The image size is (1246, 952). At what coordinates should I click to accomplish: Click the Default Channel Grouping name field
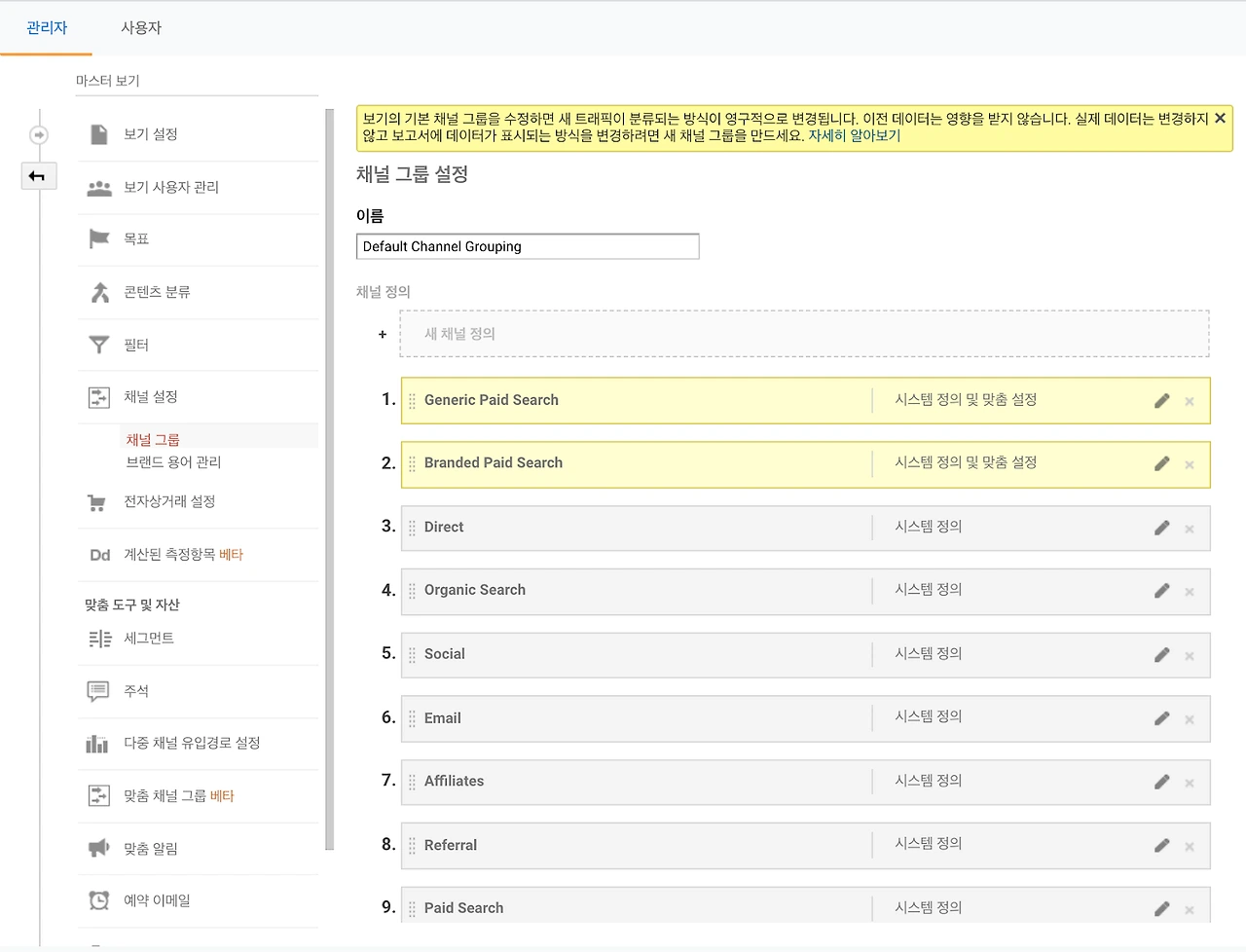coord(527,246)
